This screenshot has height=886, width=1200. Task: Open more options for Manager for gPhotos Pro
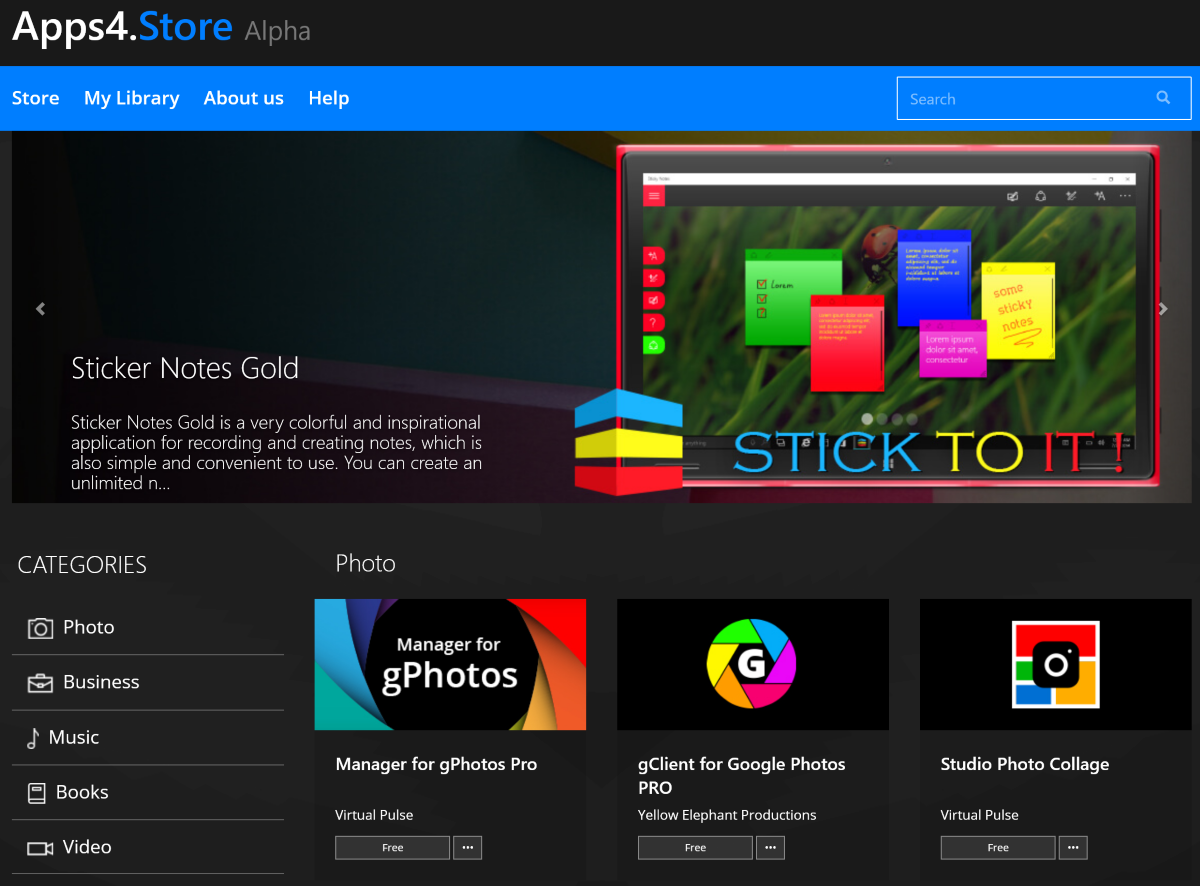pyautogui.click(x=467, y=848)
